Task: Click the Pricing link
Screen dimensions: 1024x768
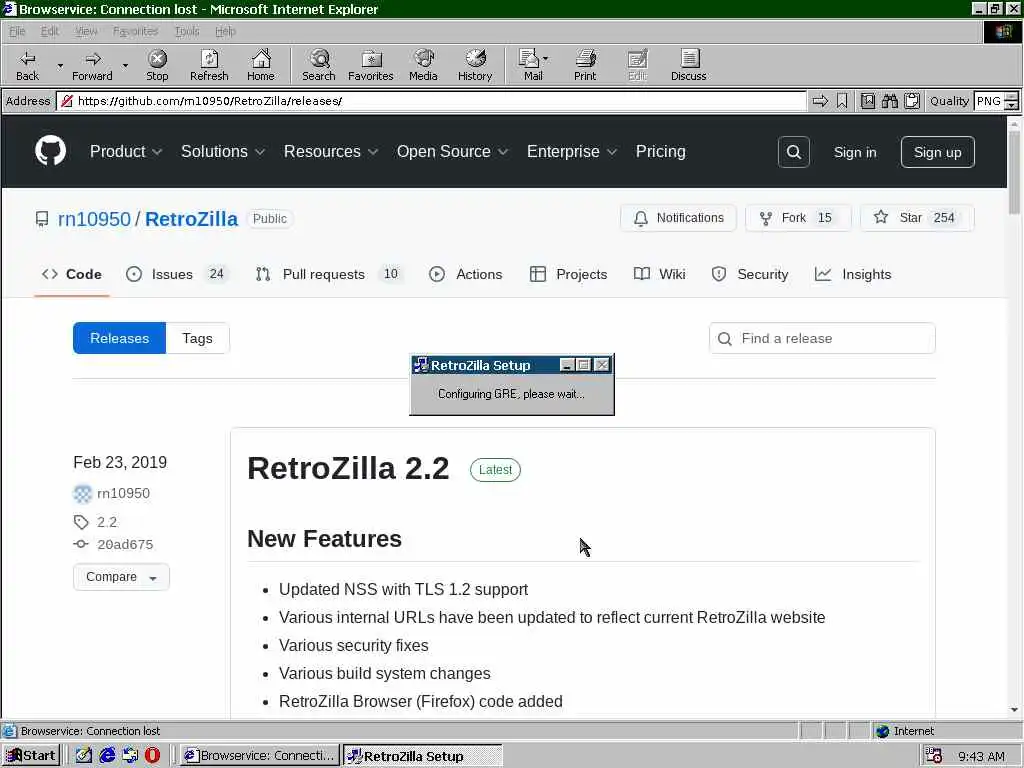Action: pos(660,152)
